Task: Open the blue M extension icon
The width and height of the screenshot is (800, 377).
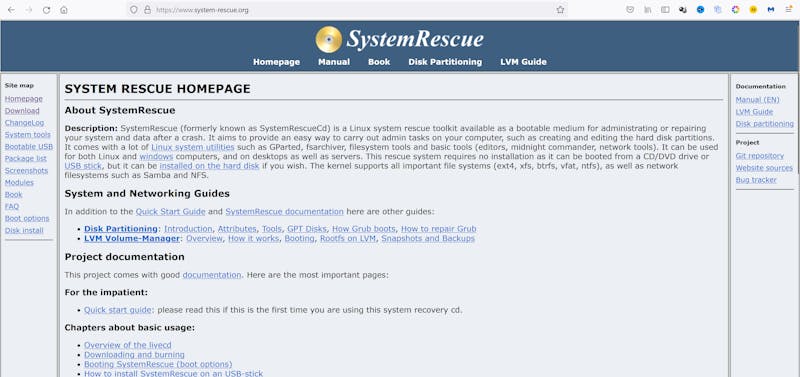Action: (x=771, y=10)
